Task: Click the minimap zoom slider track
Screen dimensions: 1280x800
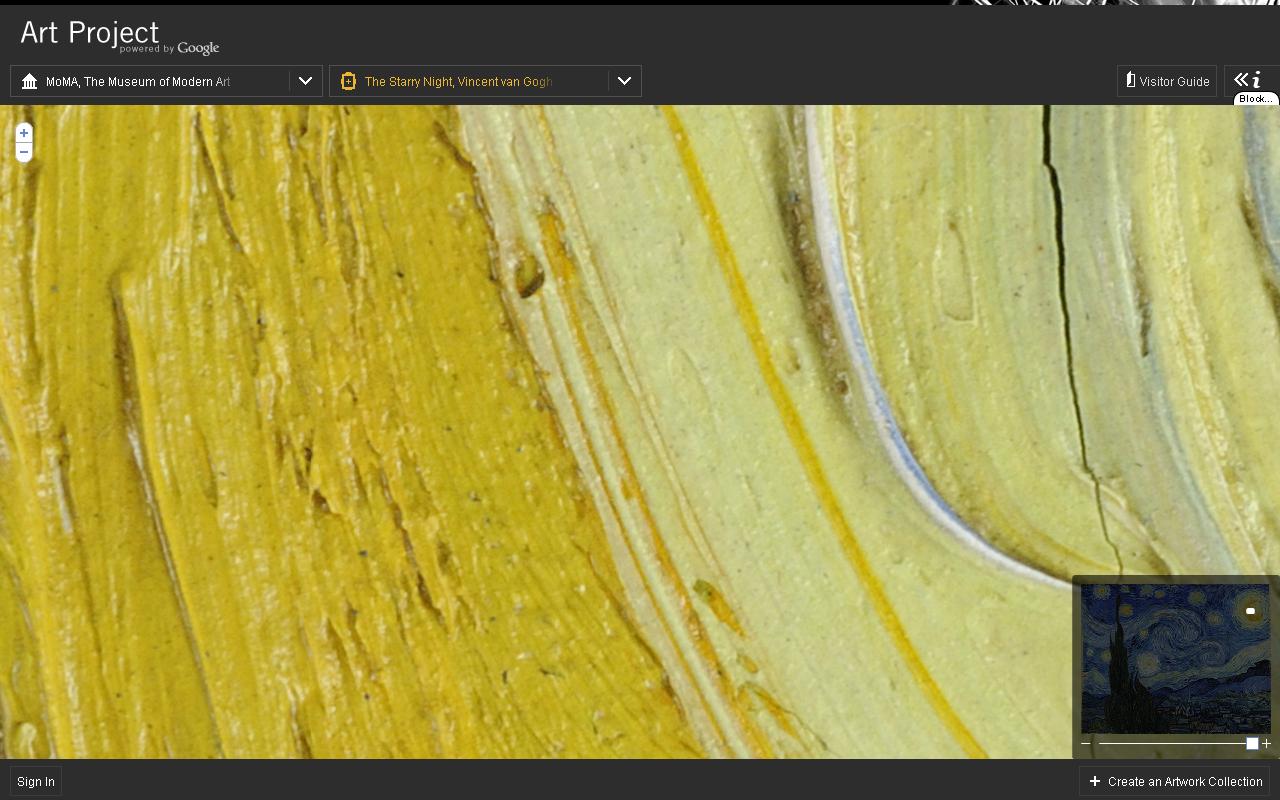Action: [1176, 744]
